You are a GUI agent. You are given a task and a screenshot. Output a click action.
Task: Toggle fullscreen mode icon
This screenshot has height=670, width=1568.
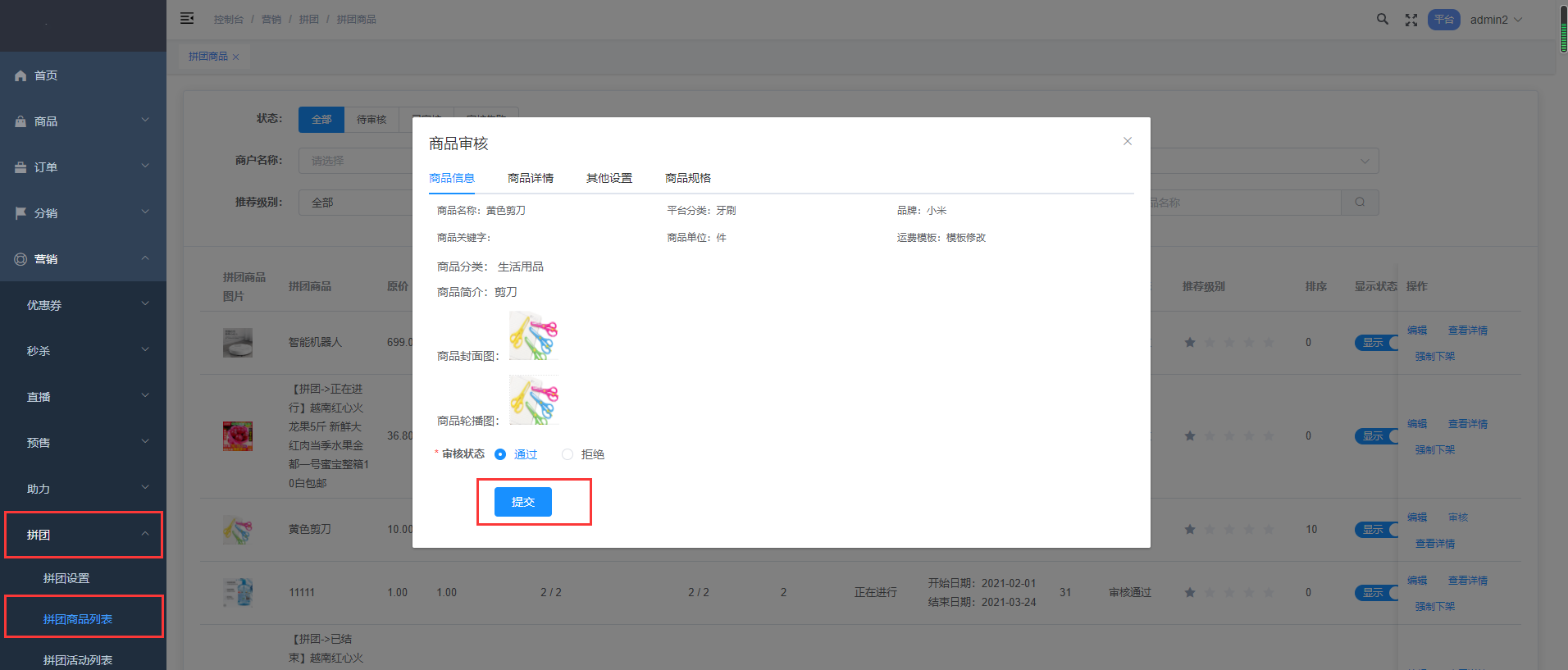(1411, 20)
